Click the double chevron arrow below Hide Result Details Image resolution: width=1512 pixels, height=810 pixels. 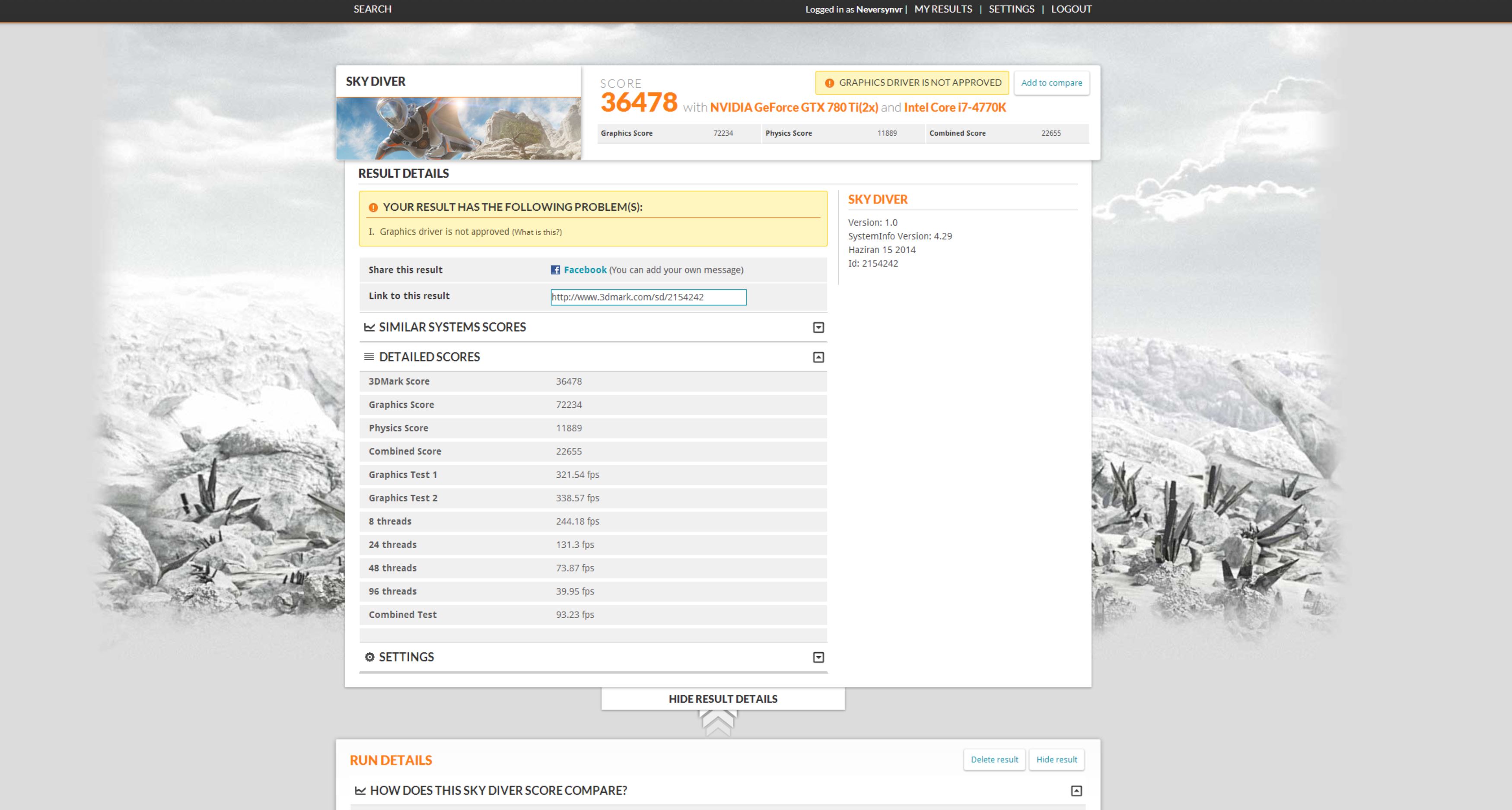(718, 723)
